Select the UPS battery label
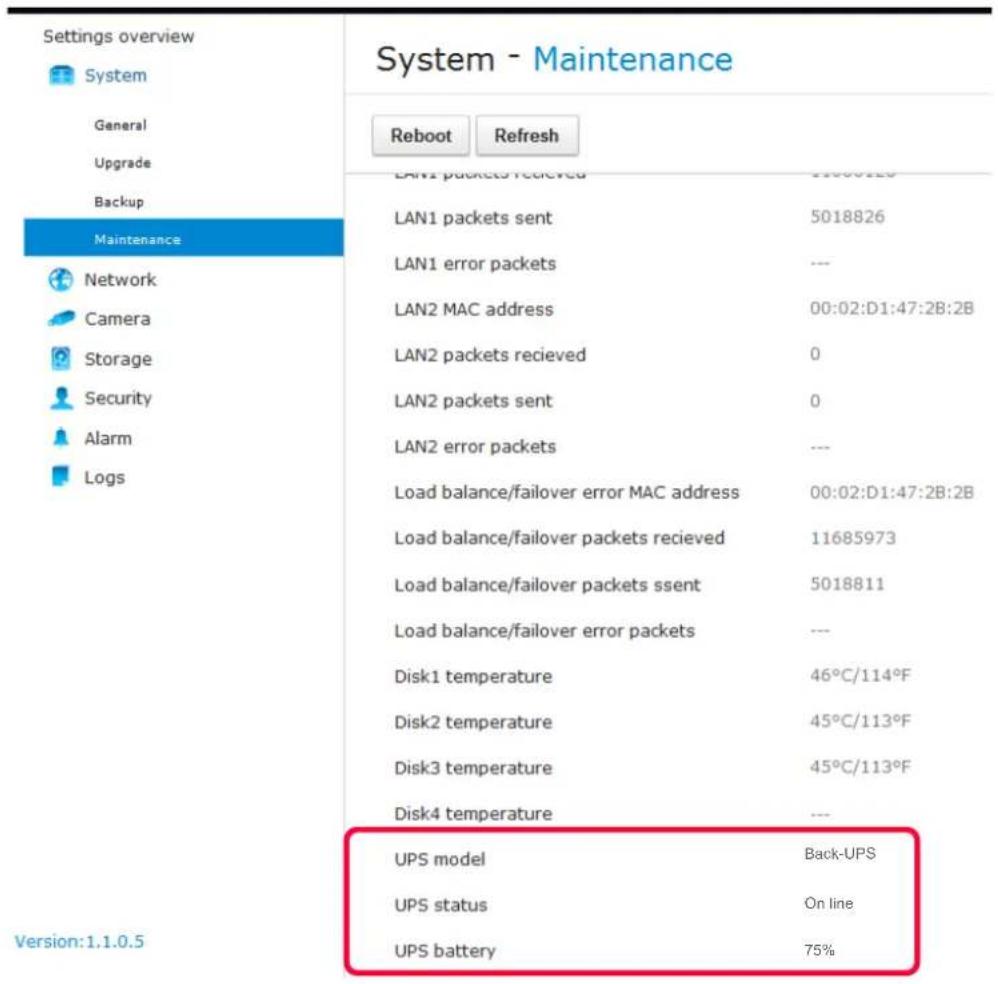The image size is (998, 984). click(444, 951)
